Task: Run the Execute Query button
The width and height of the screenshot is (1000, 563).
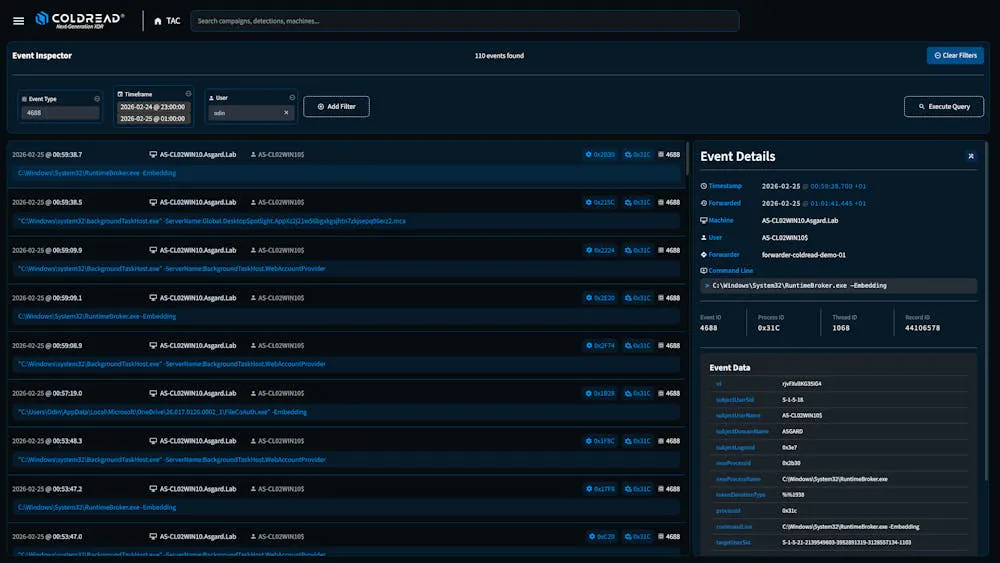Action: [943, 106]
